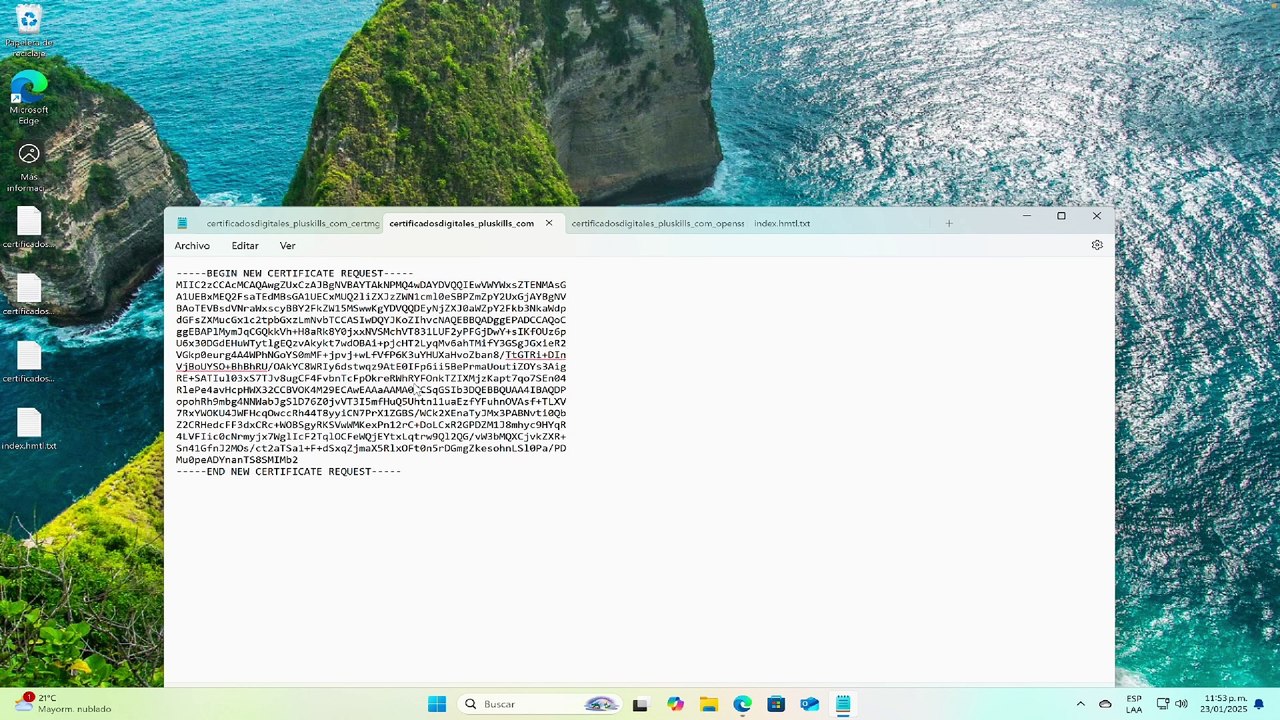Open Outlook from taskbar
This screenshot has height=720, width=1280.
[x=809, y=704]
